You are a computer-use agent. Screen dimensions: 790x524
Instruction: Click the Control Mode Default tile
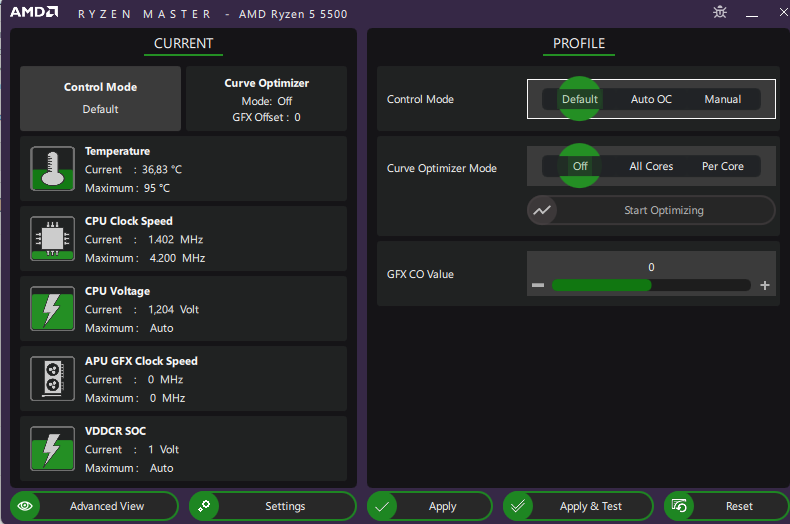click(100, 98)
